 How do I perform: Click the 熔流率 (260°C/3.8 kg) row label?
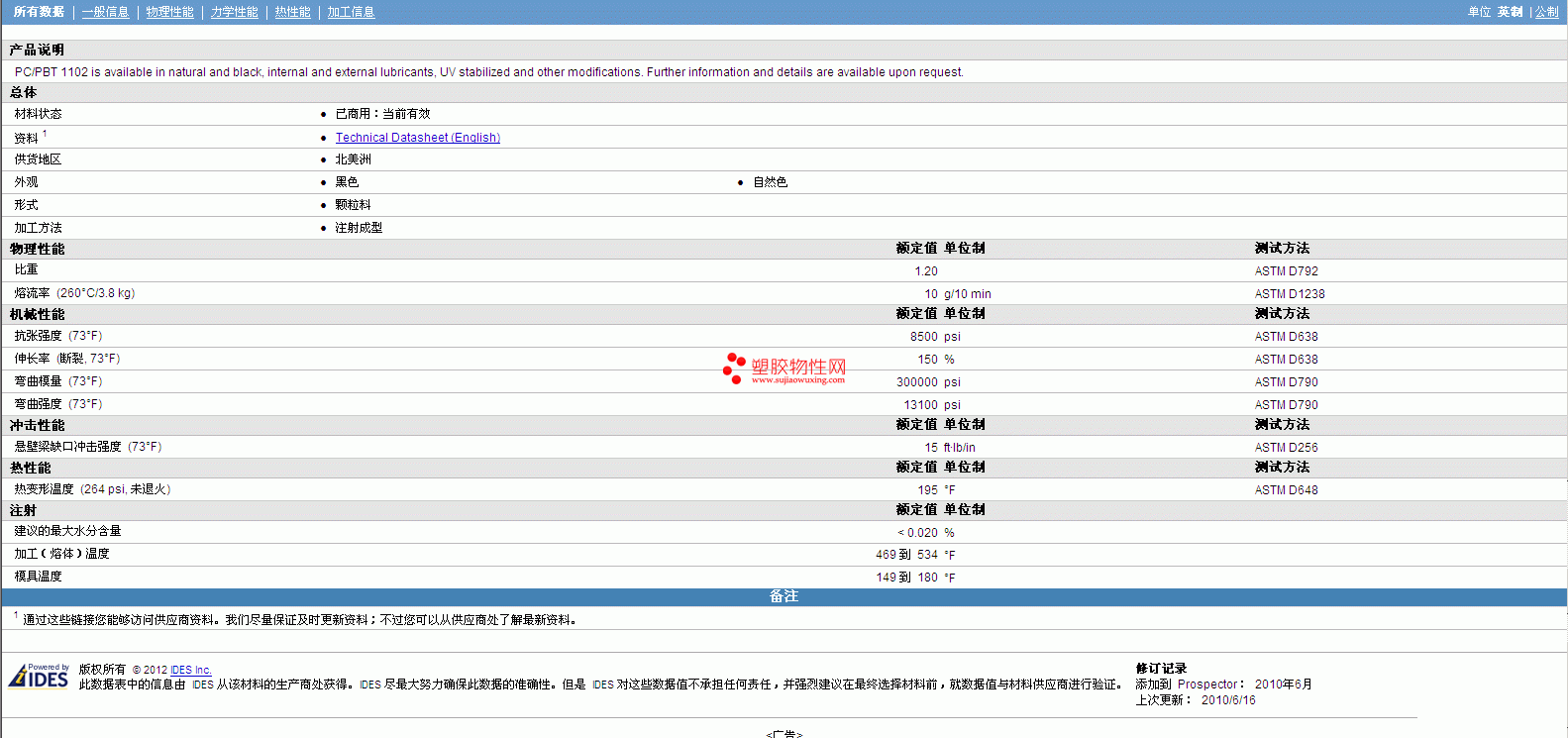tap(74, 293)
